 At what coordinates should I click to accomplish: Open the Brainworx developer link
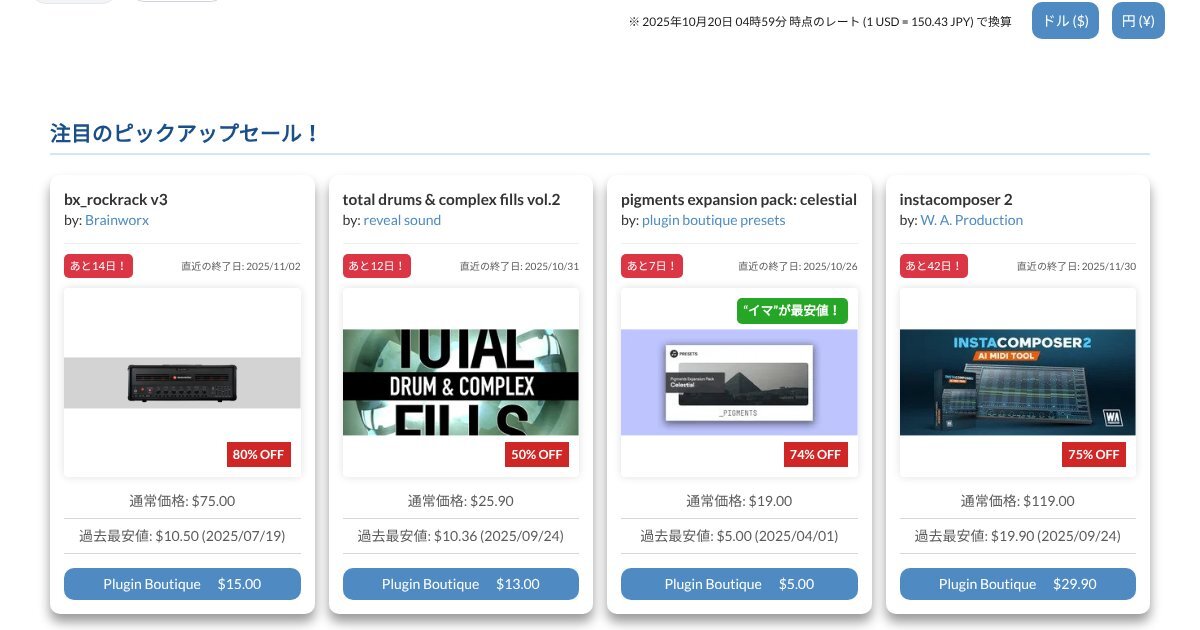coord(117,220)
